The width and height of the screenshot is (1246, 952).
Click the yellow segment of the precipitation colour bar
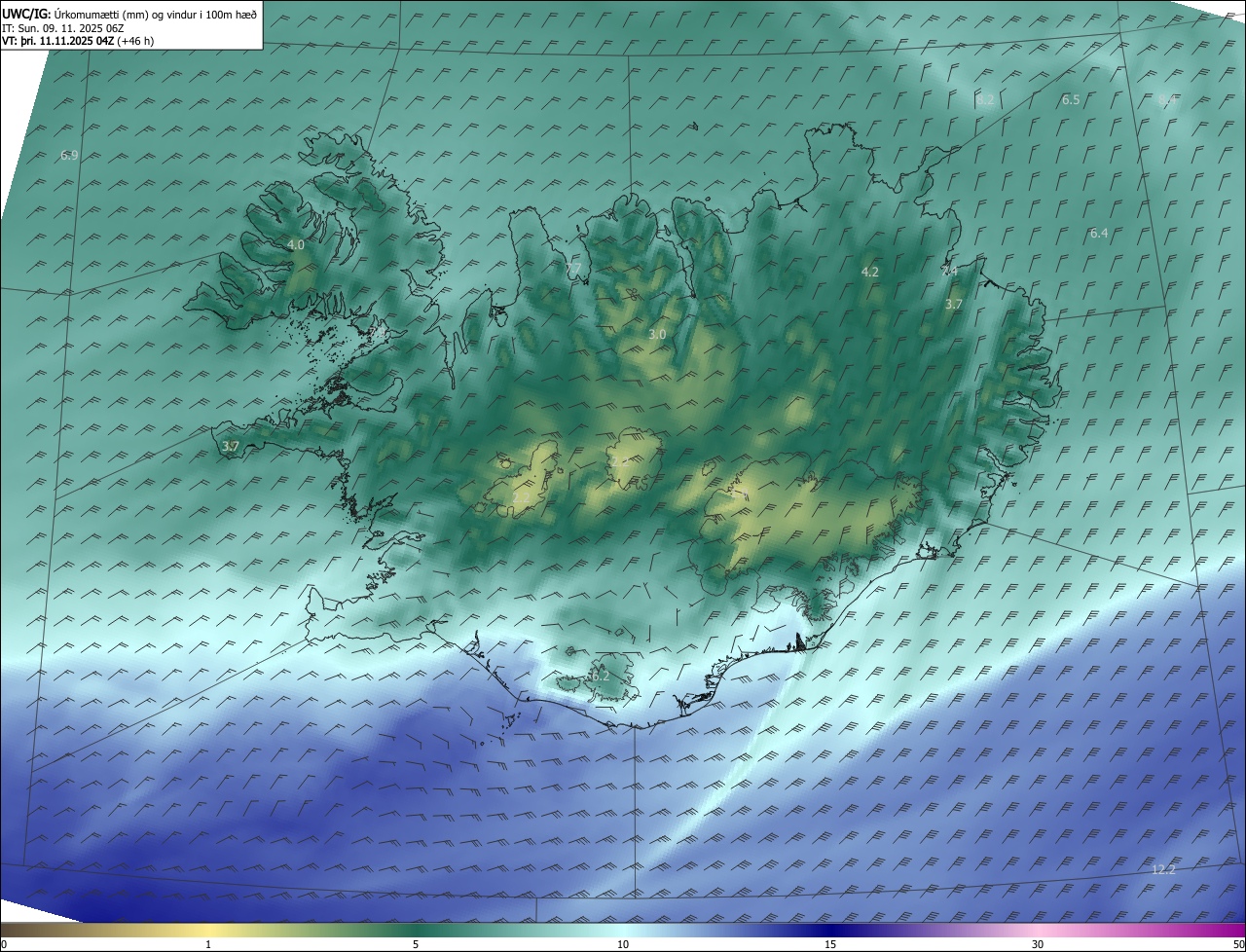[208, 930]
